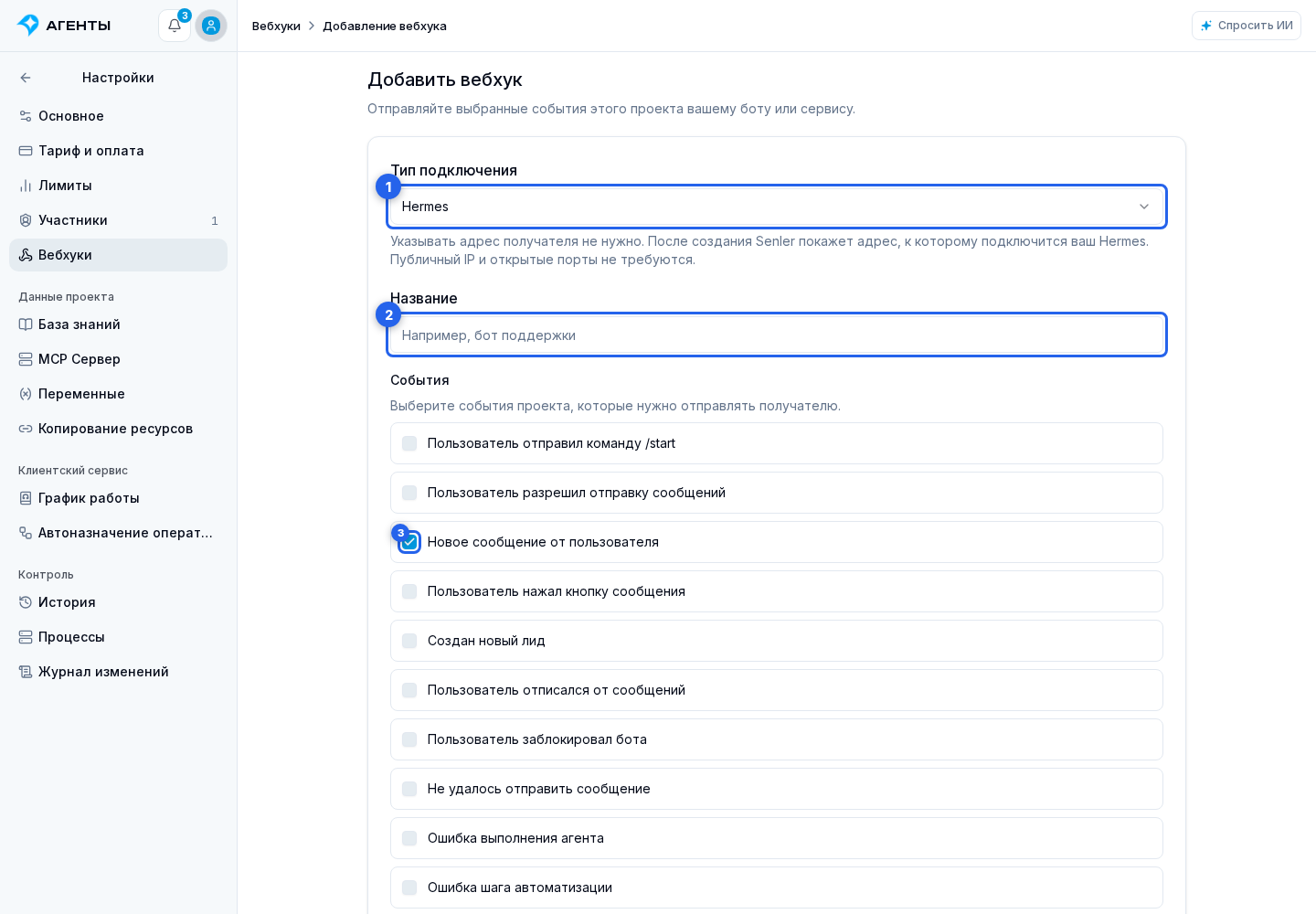
Task: Open Автоназначение операторов sidebar item
Action: tap(118, 533)
